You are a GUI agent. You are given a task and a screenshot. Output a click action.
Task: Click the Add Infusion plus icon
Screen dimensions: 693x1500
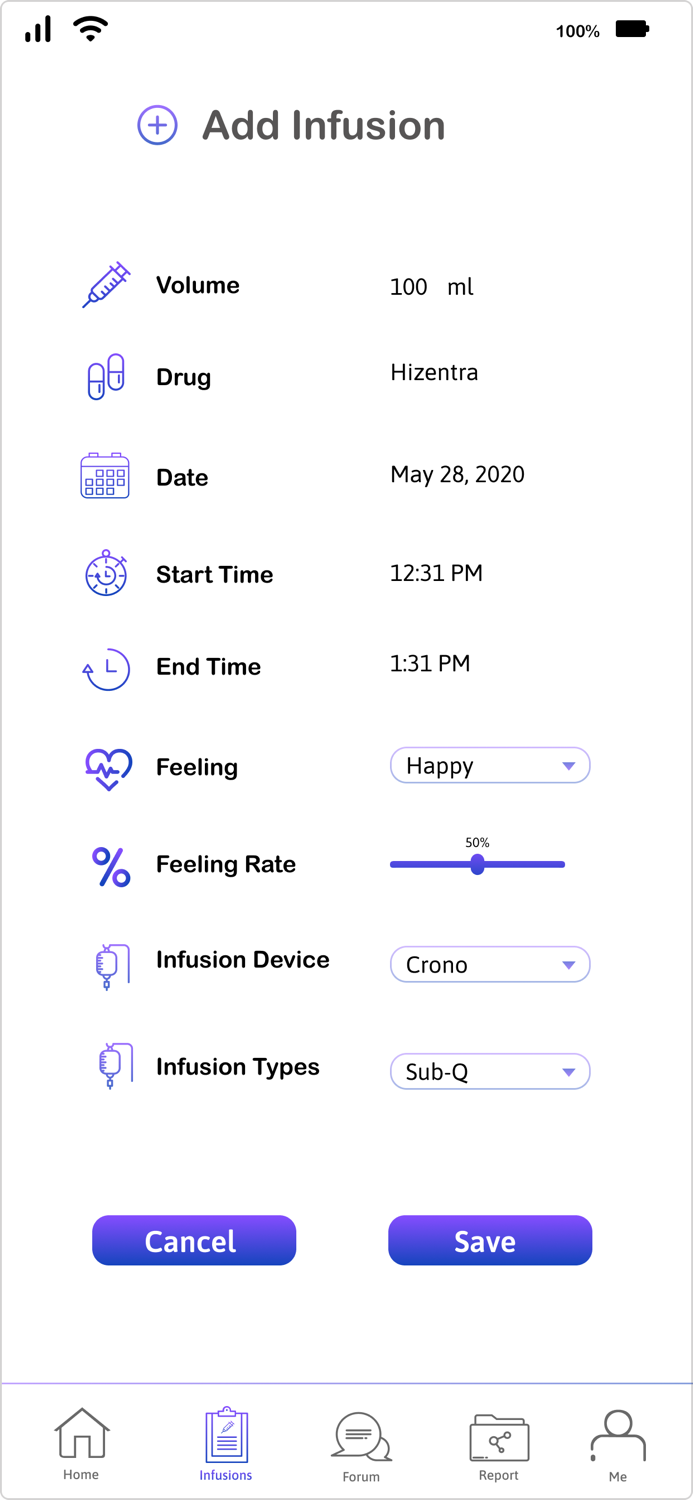[156, 125]
